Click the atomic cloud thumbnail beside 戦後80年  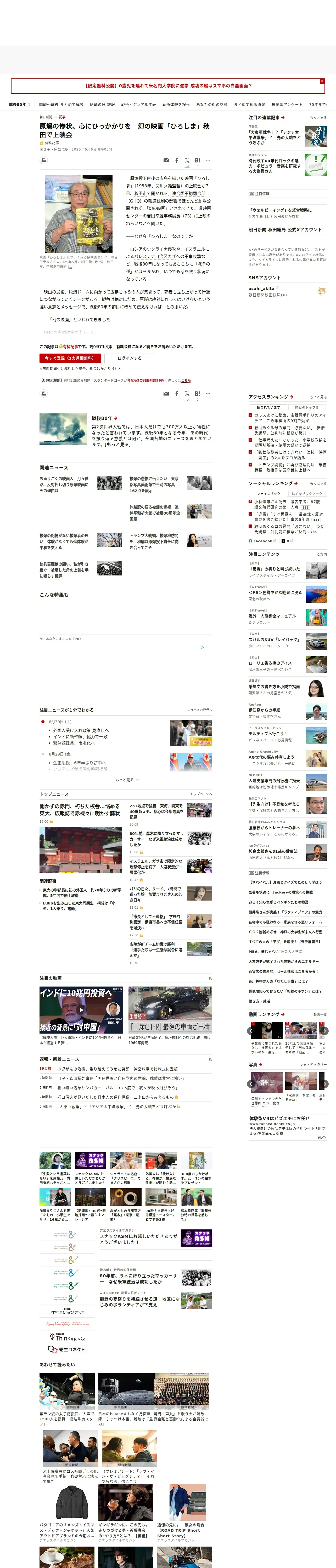tap(63, 429)
